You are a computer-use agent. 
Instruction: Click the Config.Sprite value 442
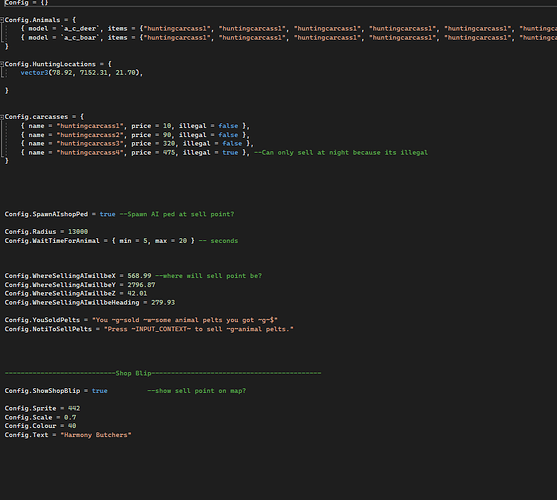pyautogui.click(x=74, y=408)
